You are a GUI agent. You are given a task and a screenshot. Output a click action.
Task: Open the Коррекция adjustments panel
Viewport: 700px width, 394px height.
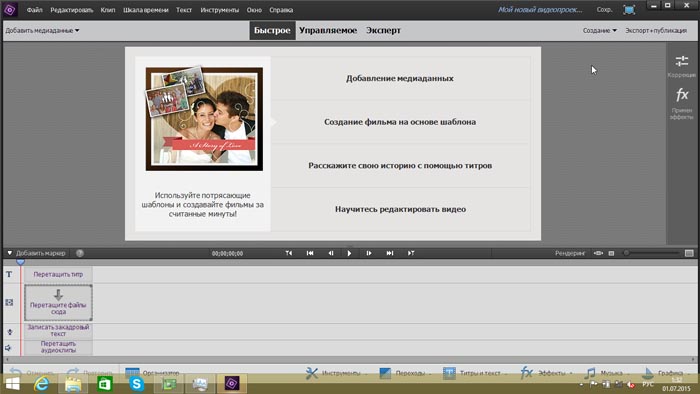tap(681, 66)
